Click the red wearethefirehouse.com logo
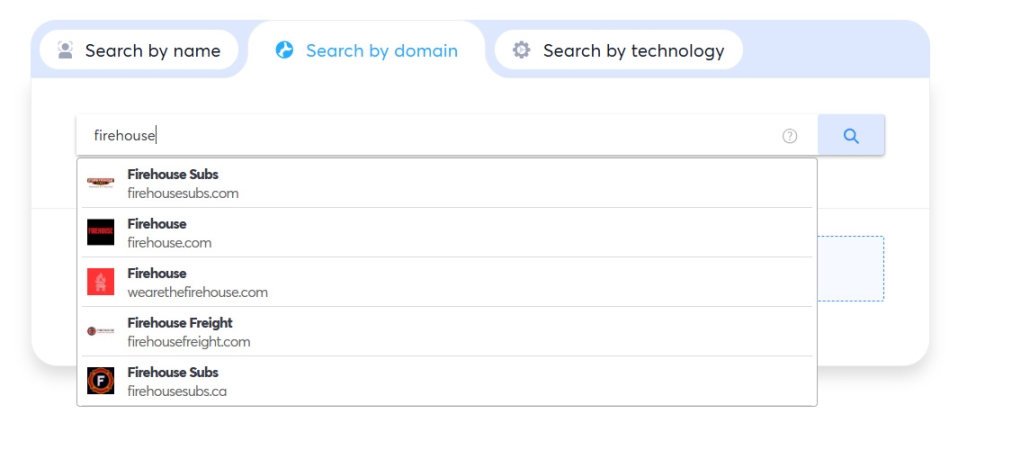 tap(101, 282)
